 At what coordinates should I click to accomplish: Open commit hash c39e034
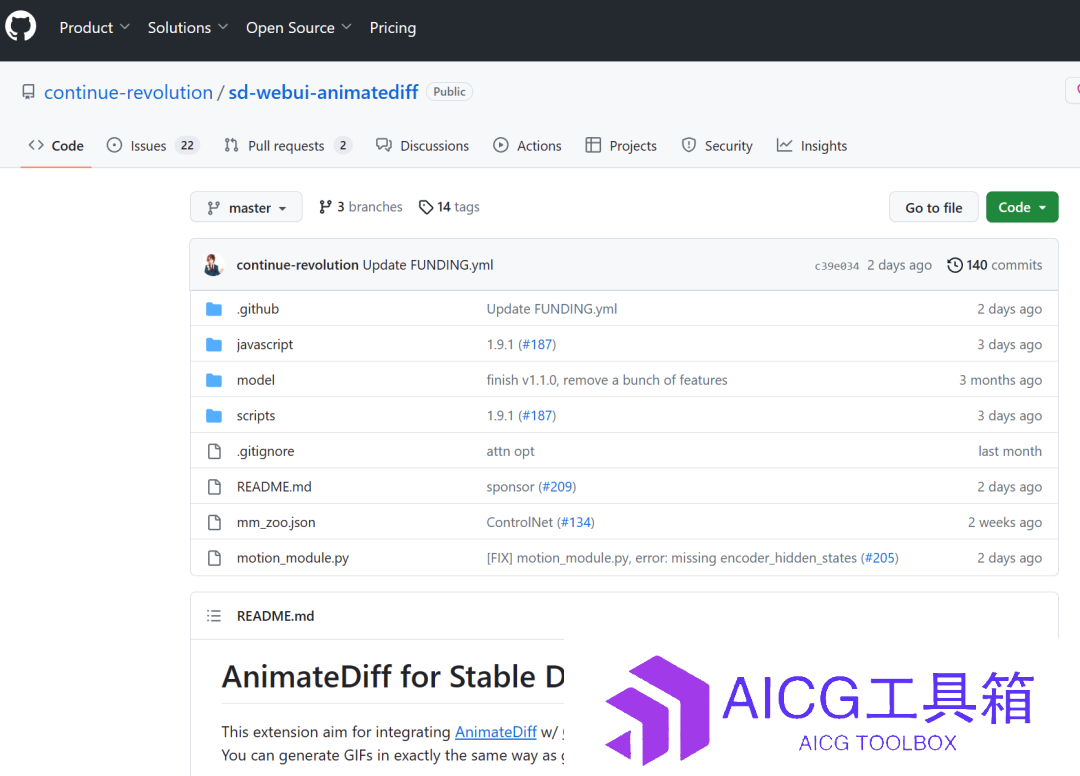(837, 266)
